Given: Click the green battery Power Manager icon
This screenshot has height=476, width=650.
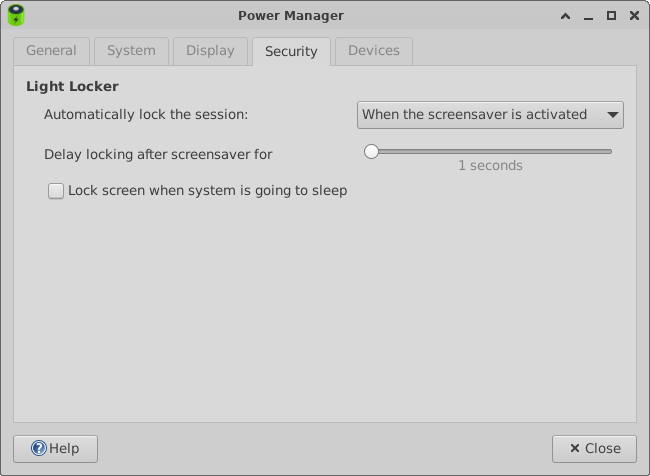Looking at the screenshot, I should click(x=16, y=15).
